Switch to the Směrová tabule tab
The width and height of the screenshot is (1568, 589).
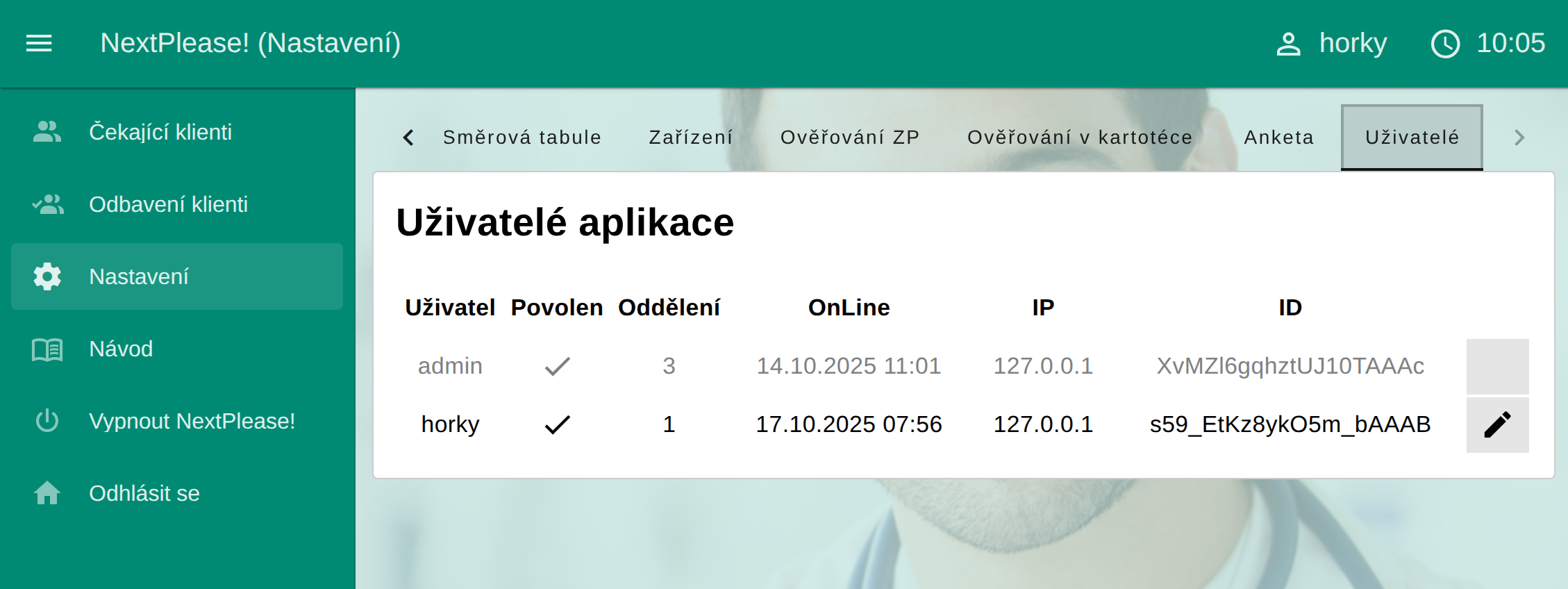pos(522,138)
